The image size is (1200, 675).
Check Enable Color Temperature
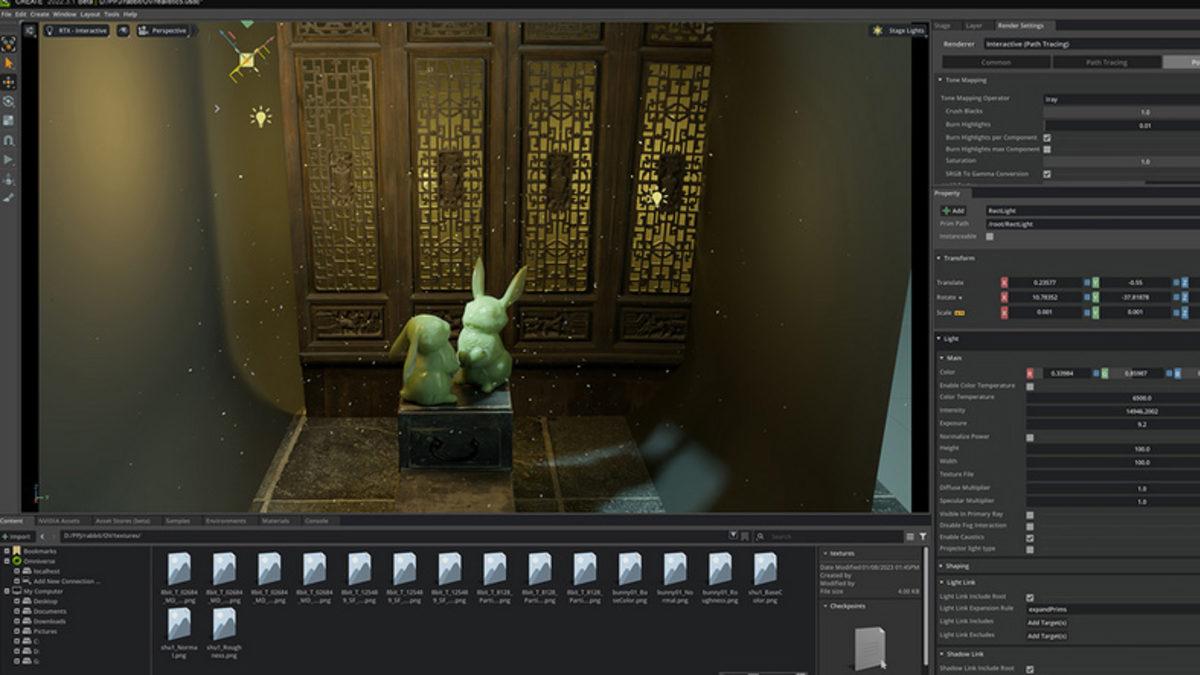coord(1030,385)
